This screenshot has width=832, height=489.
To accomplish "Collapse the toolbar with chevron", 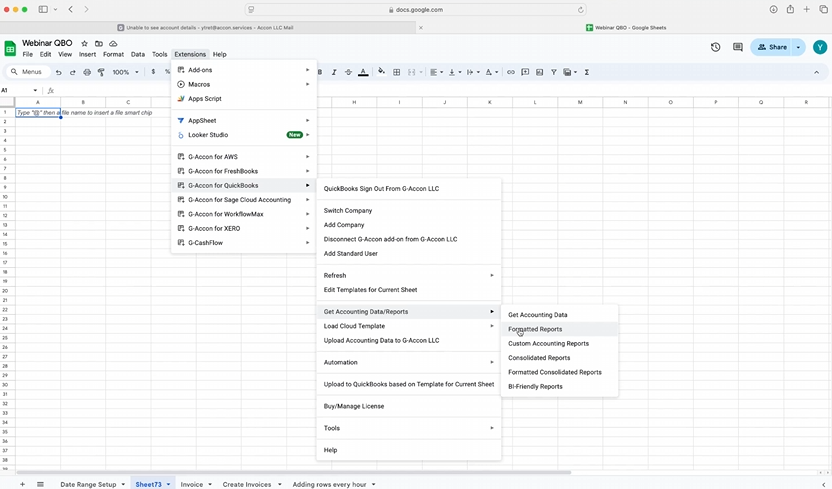I will coord(816,72).
